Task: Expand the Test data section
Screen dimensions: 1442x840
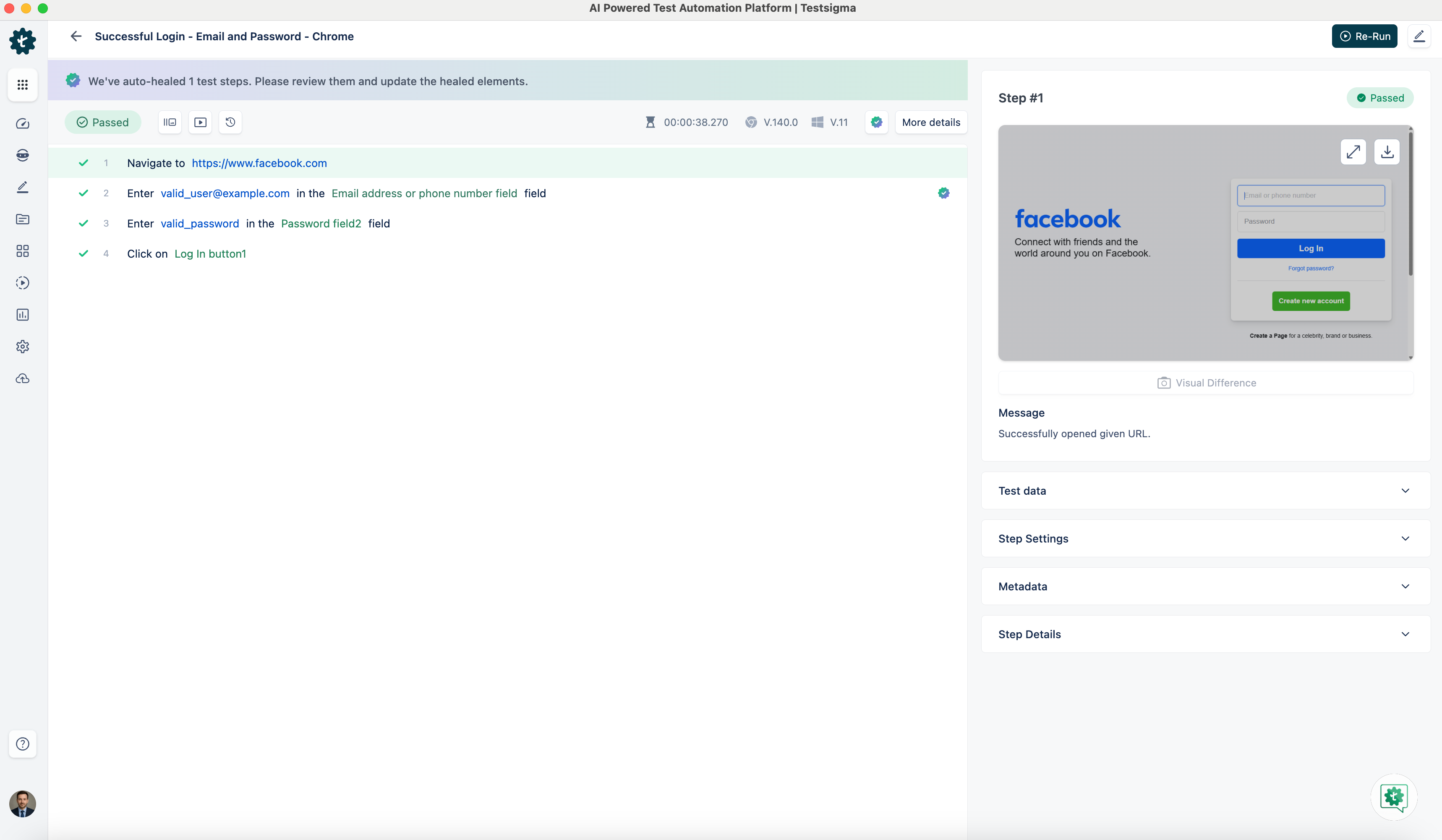Action: click(x=1205, y=490)
